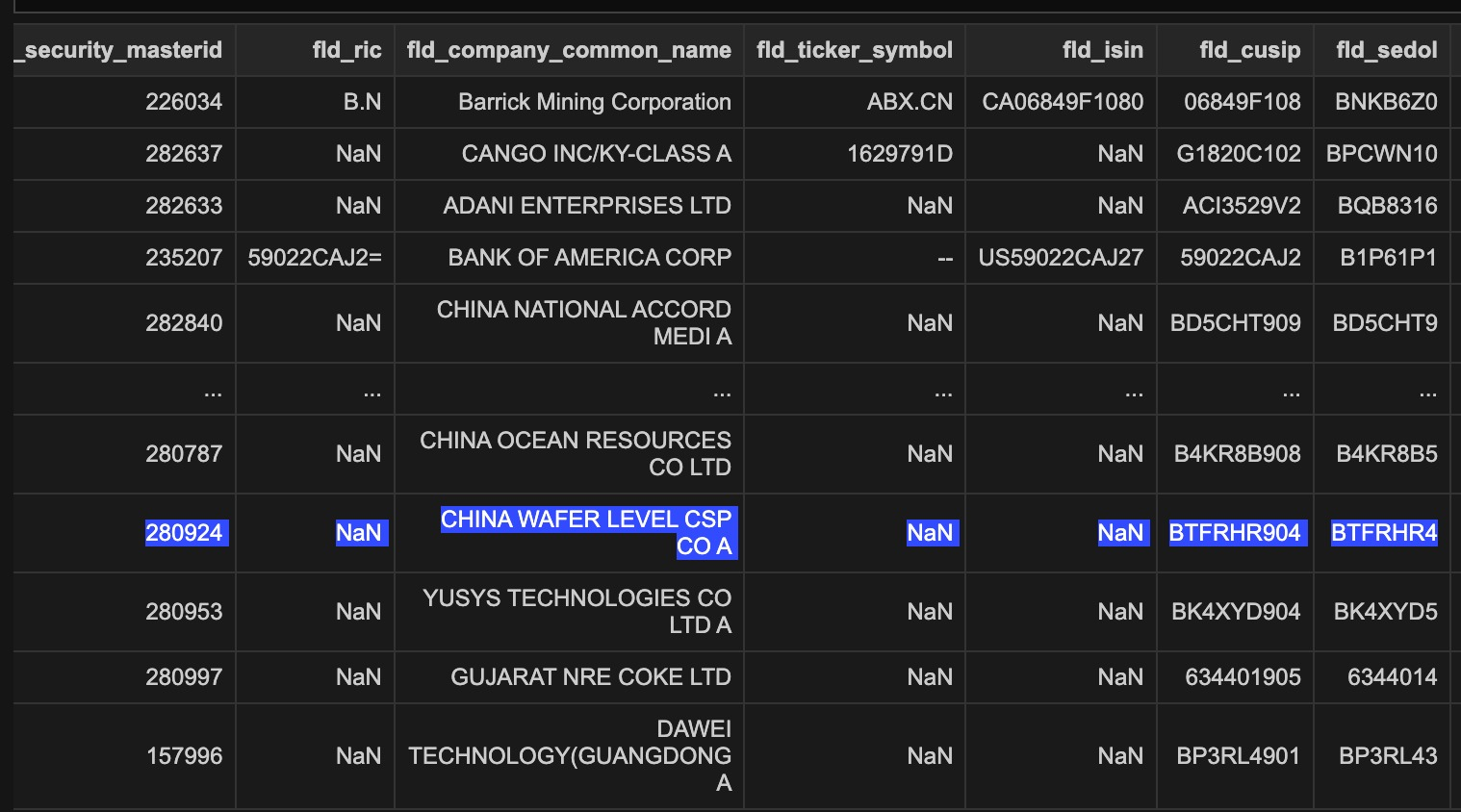Screen dimensions: 1461x812
Task: Click highlighted cusip BTFRHR904
Action: (x=1235, y=533)
